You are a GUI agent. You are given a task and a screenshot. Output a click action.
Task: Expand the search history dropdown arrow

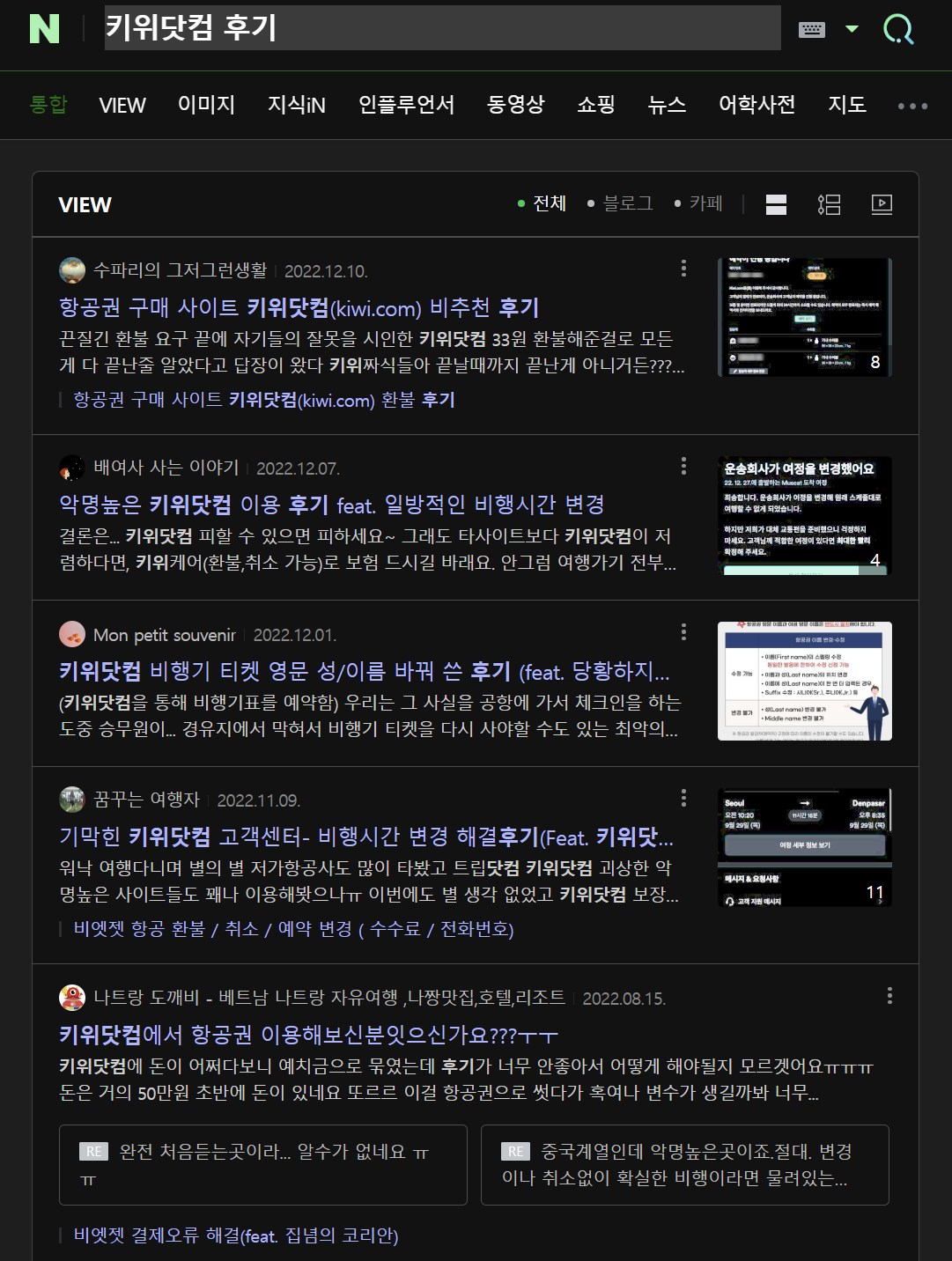pos(852,29)
